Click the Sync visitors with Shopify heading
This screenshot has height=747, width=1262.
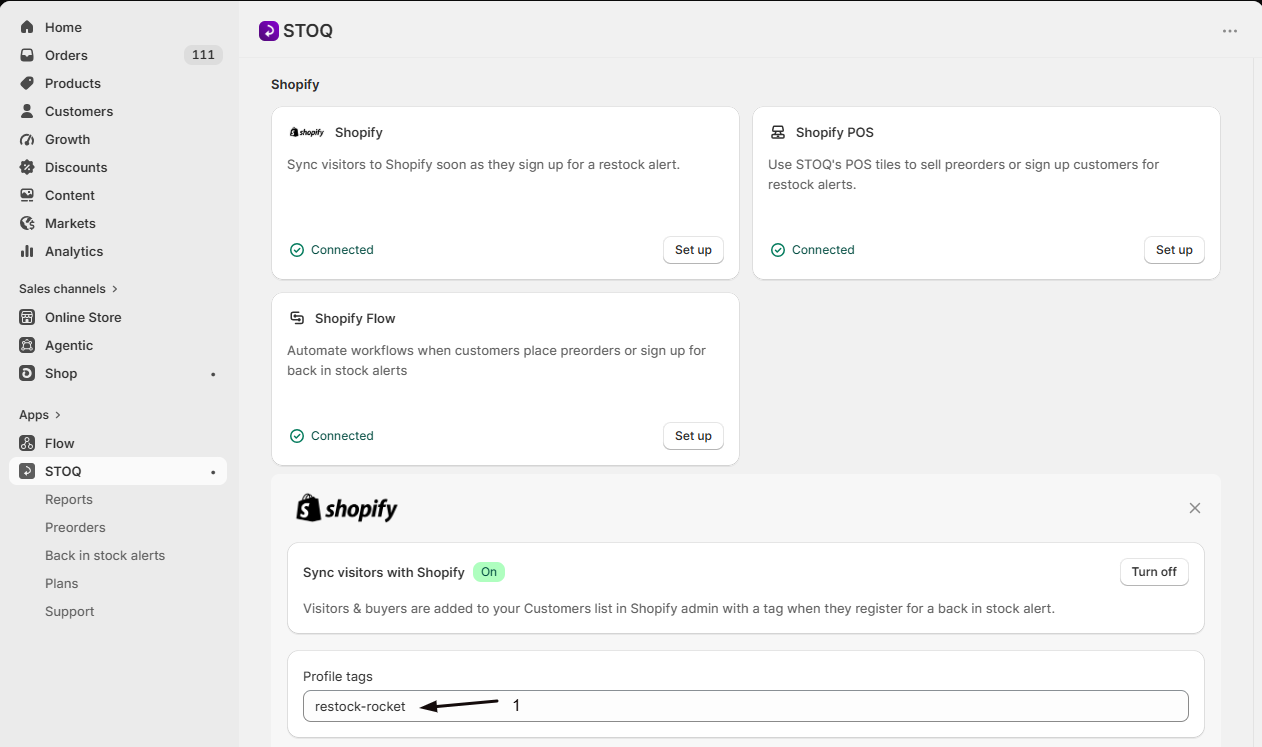click(384, 572)
